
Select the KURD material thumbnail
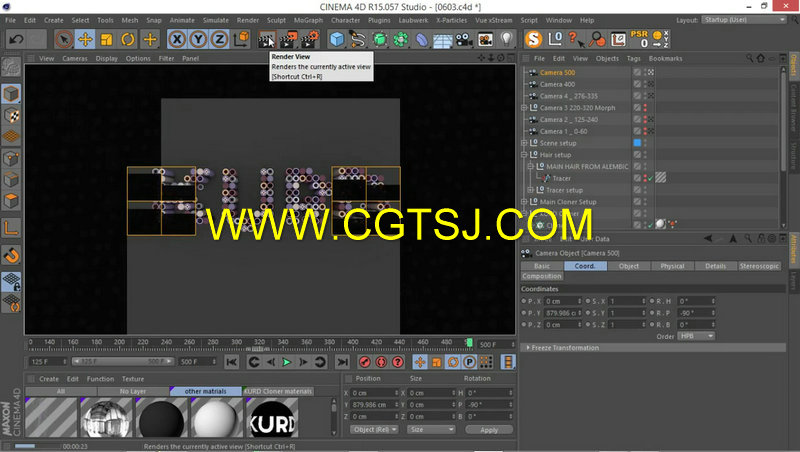point(272,418)
